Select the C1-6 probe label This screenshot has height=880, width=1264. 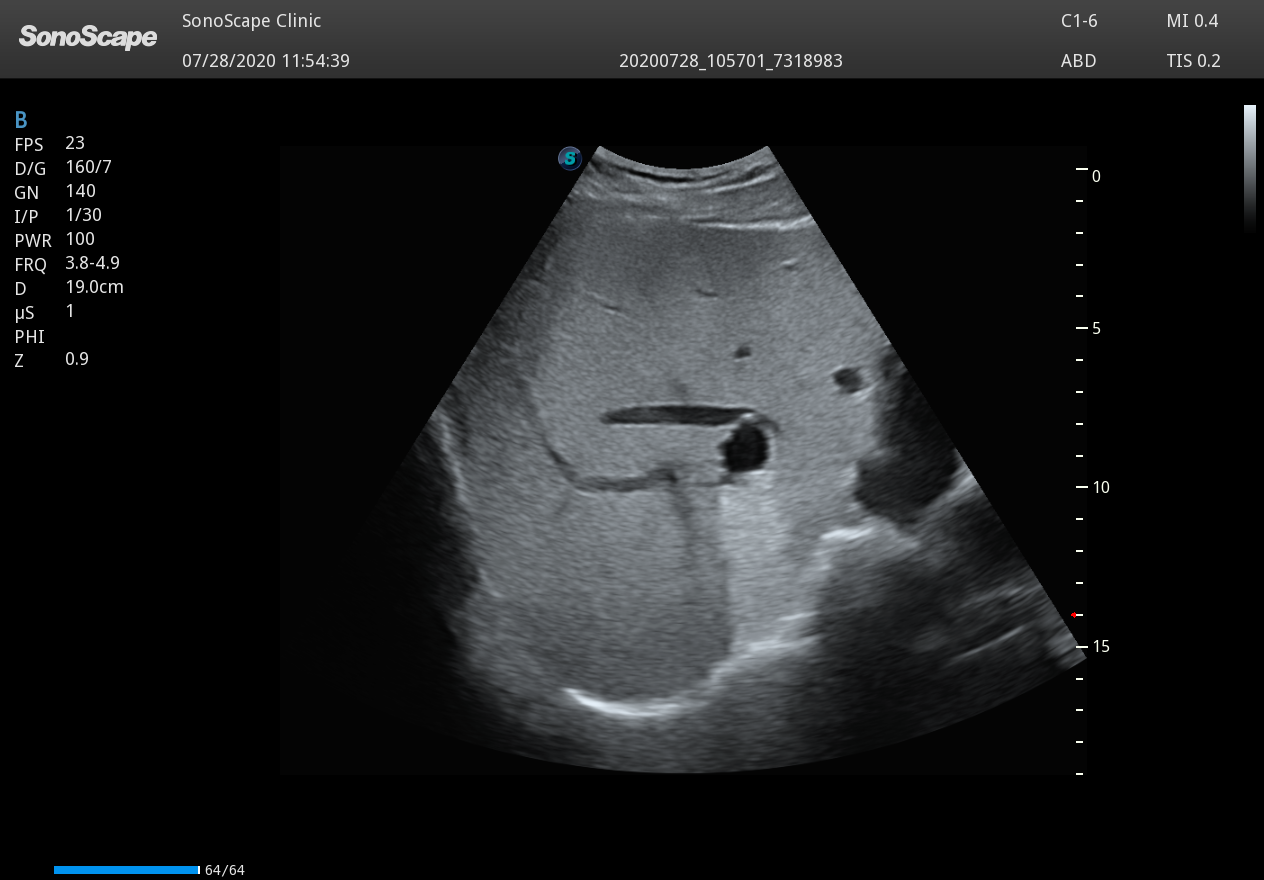(1079, 21)
